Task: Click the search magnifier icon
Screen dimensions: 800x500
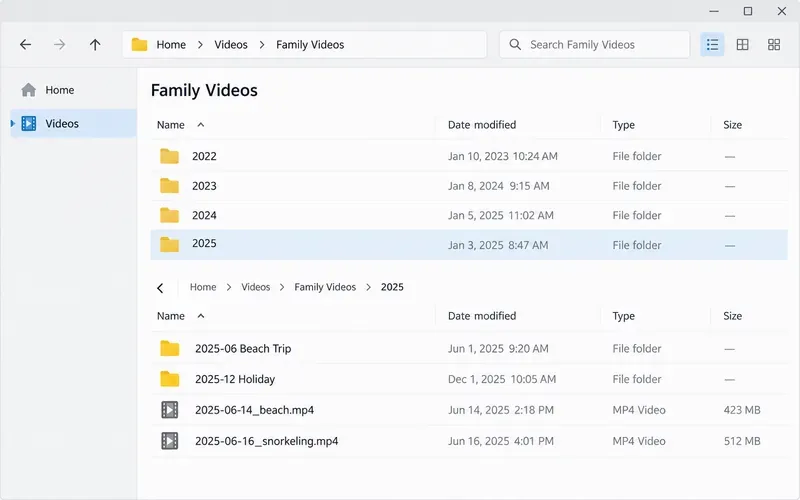Action: click(x=515, y=45)
